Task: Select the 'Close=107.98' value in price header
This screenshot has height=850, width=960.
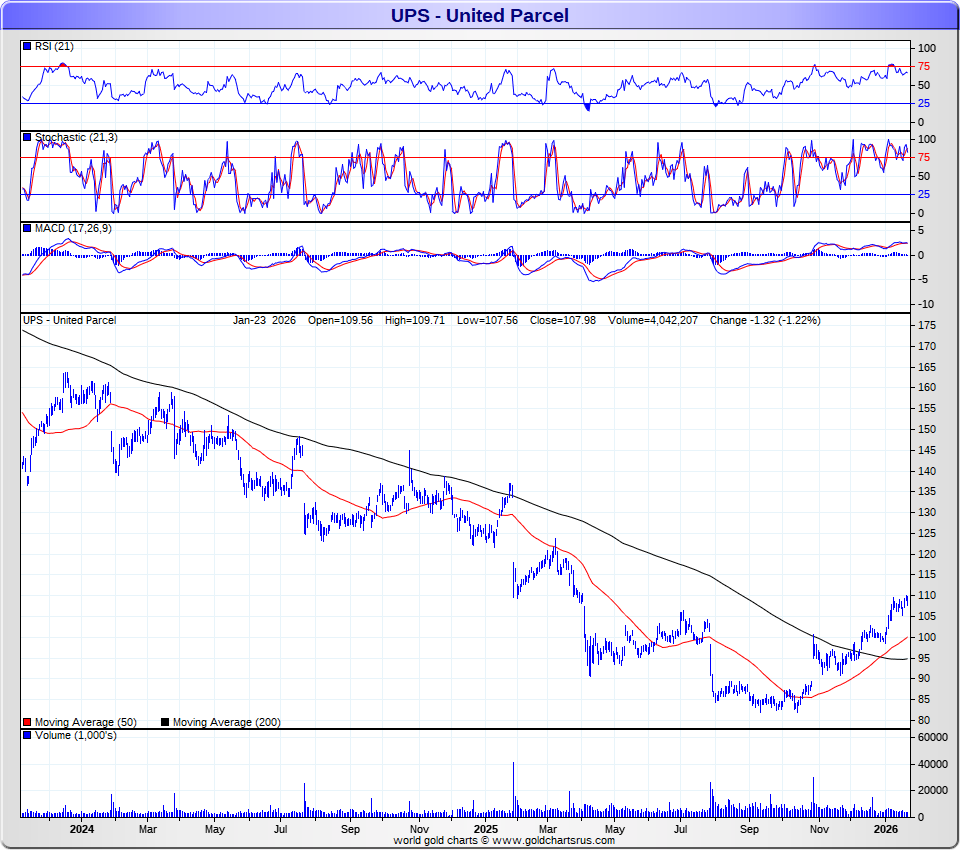Action: tap(557, 320)
